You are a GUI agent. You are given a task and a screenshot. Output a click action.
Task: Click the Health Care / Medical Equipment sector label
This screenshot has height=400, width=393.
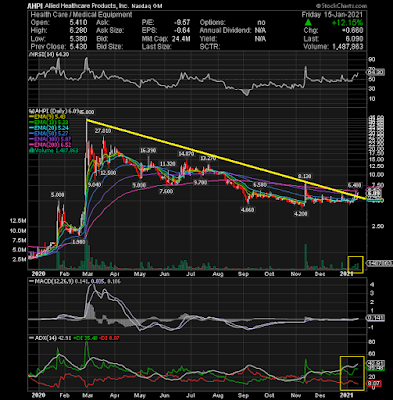point(81,15)
